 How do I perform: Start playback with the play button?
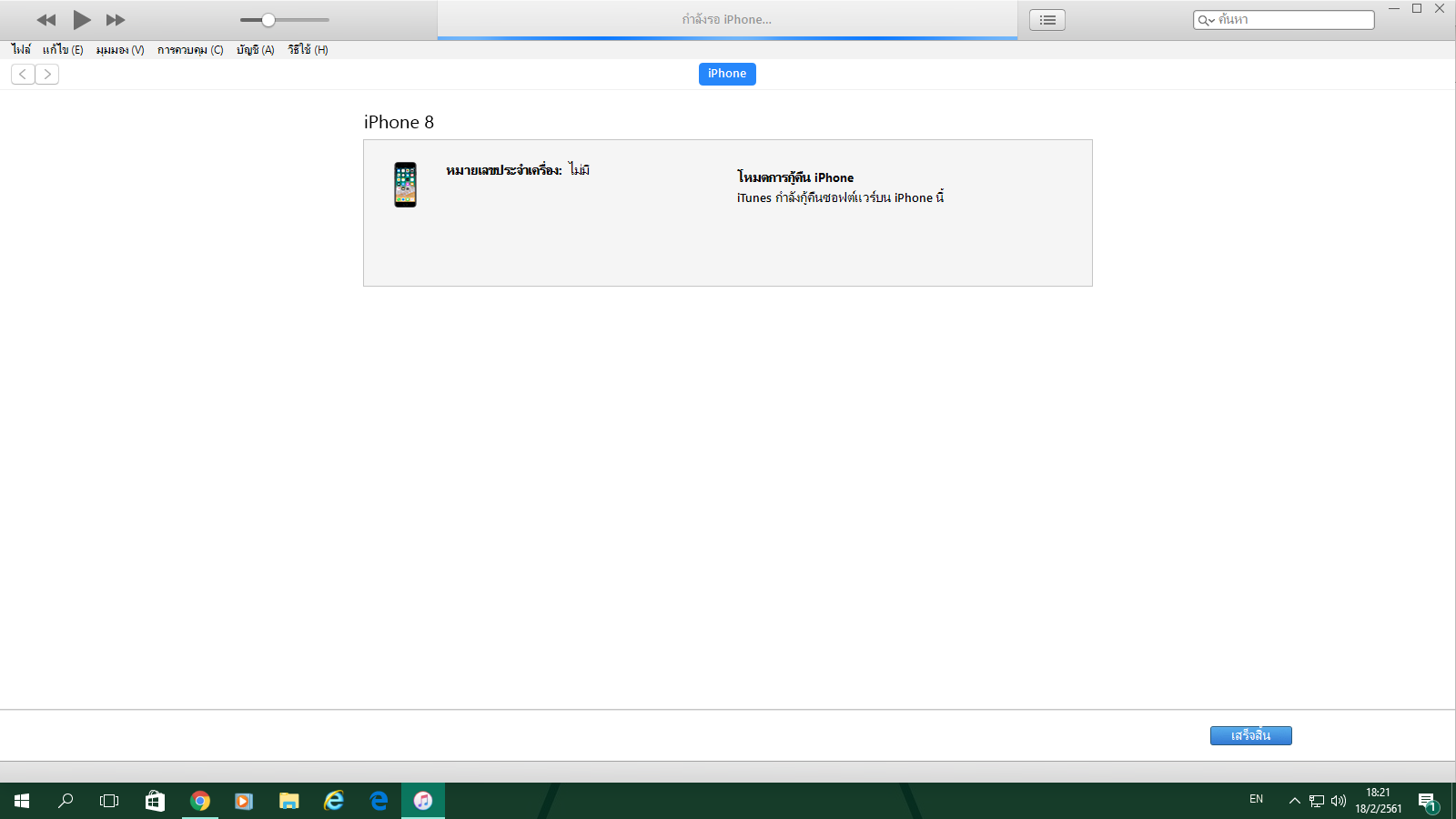pos(82,20)
